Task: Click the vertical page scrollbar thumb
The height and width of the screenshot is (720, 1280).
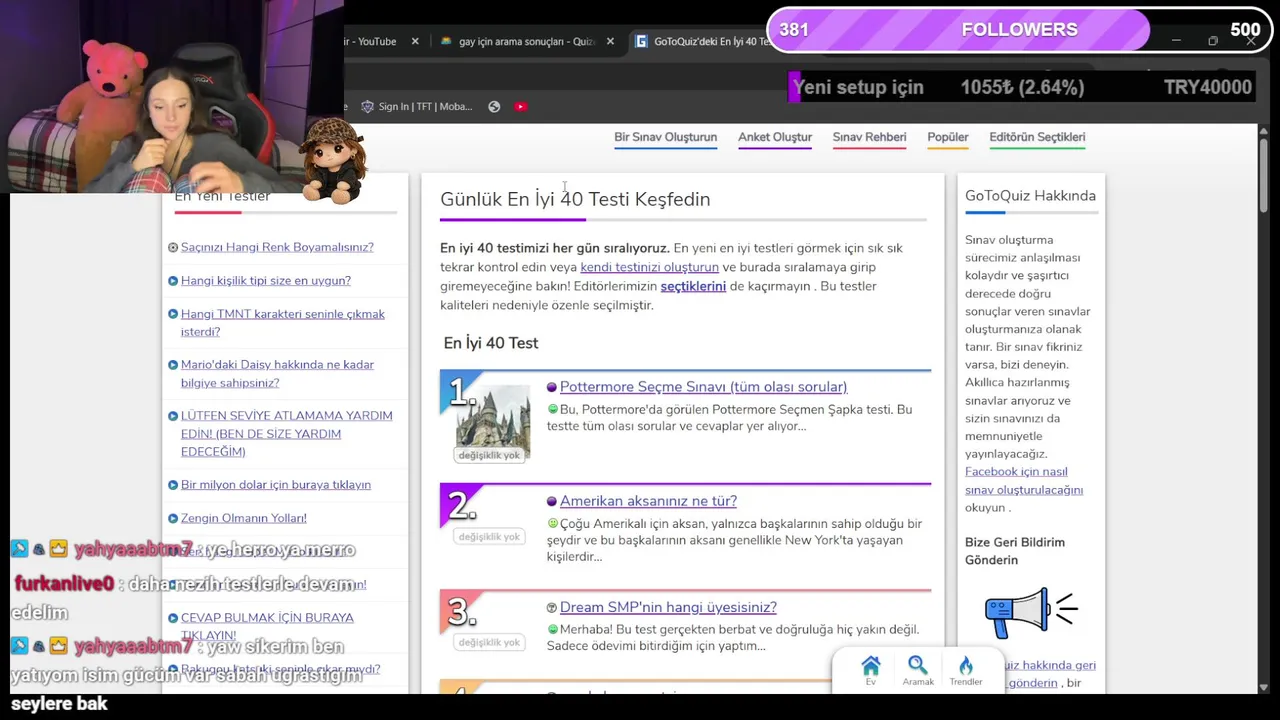Action: point(1264,175)
